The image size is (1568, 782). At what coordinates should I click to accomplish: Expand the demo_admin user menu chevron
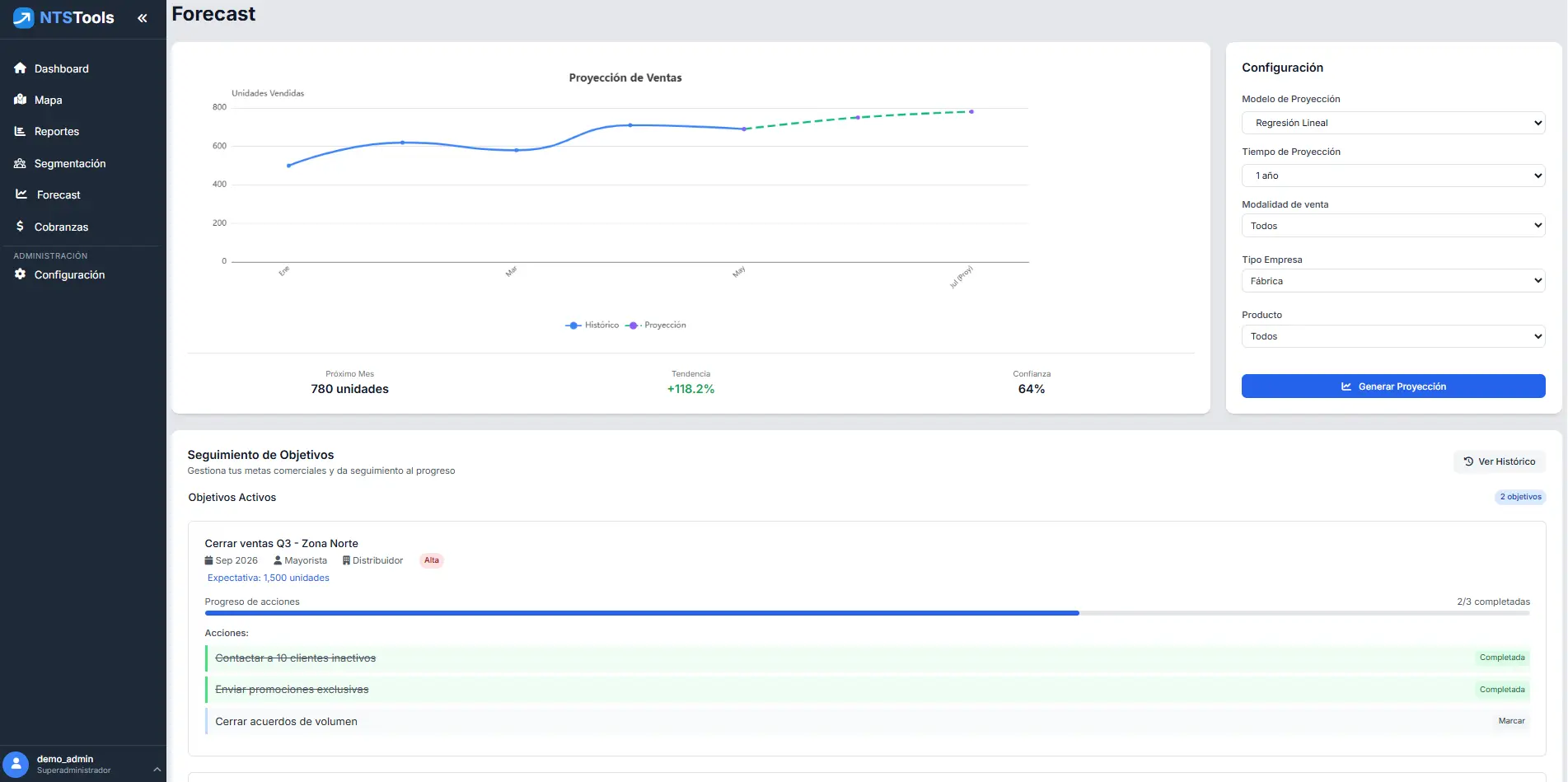[x=157, y=769]
